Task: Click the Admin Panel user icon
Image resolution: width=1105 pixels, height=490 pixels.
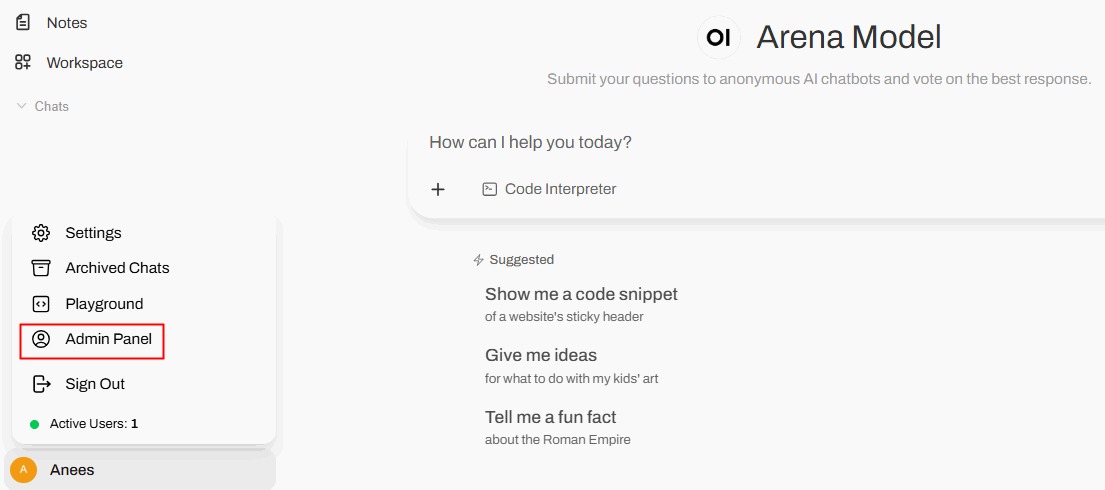Action: tap(41, 339)
